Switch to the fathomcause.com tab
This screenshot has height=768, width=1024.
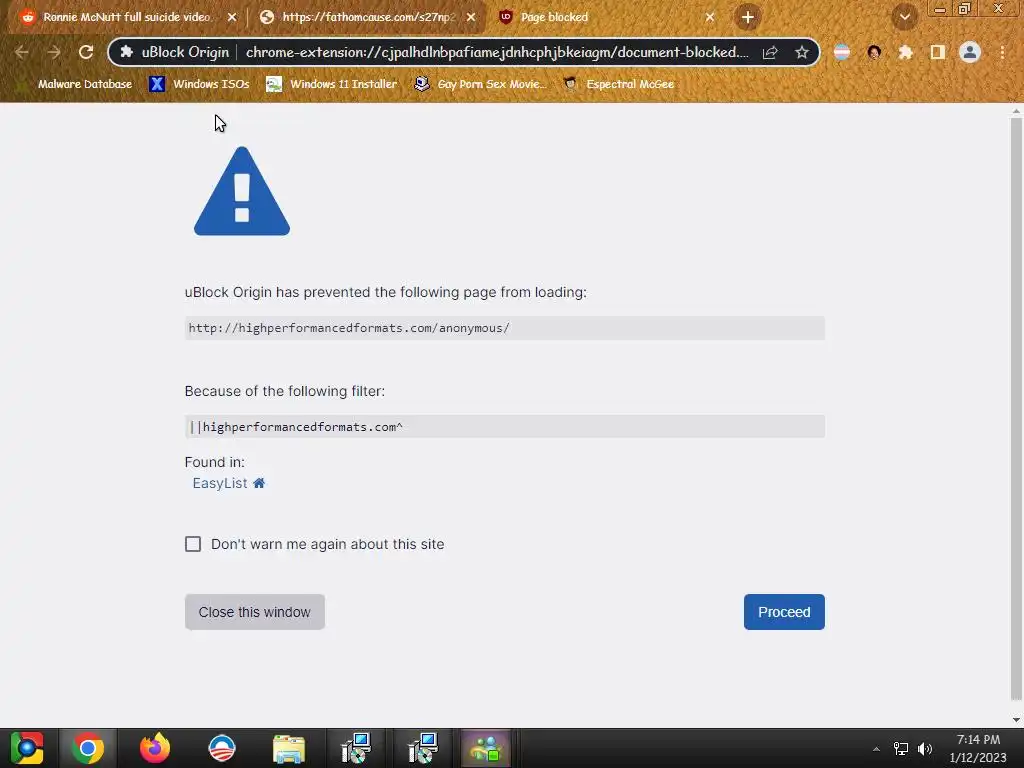368,17
